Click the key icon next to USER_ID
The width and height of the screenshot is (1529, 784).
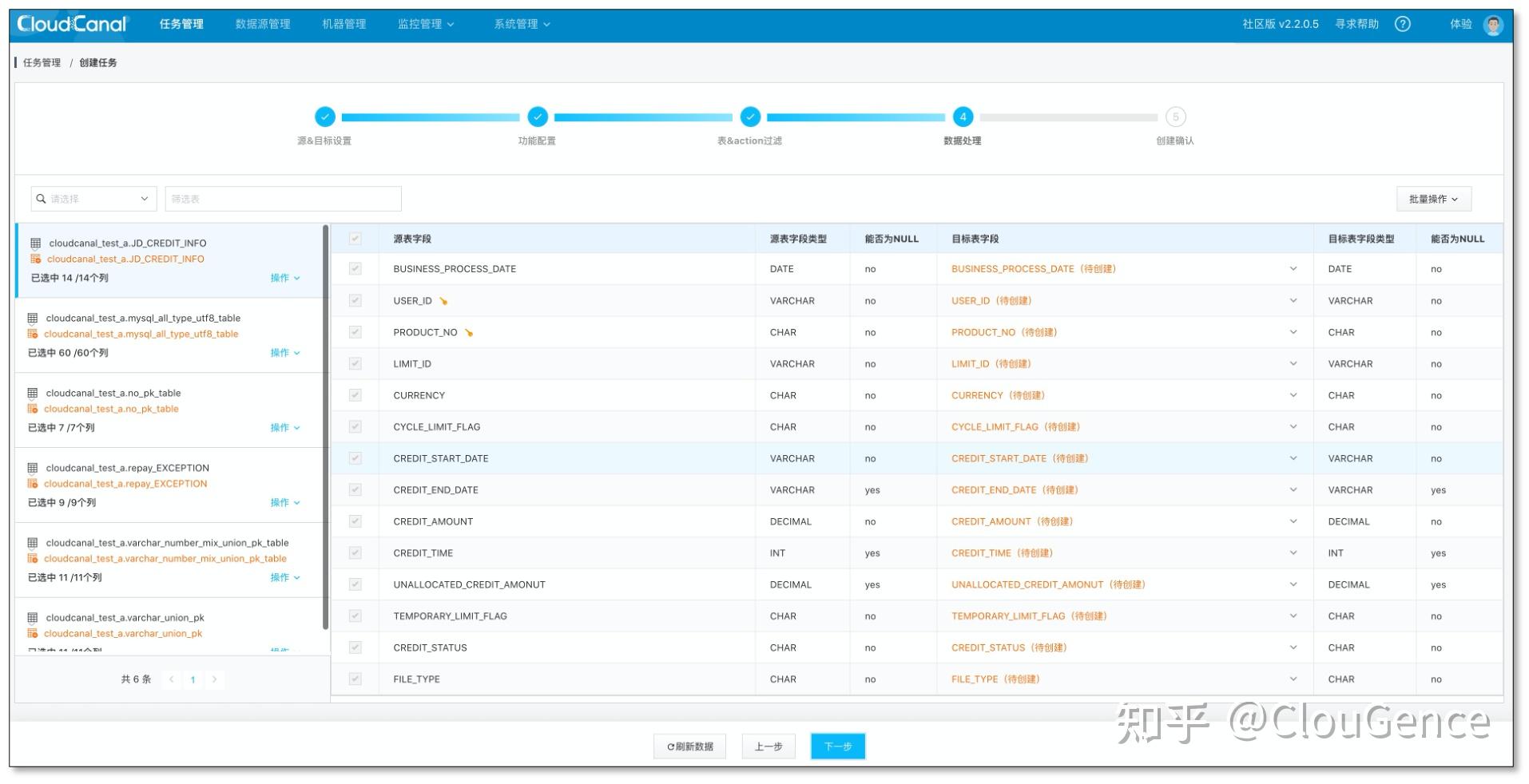[445, 300]
